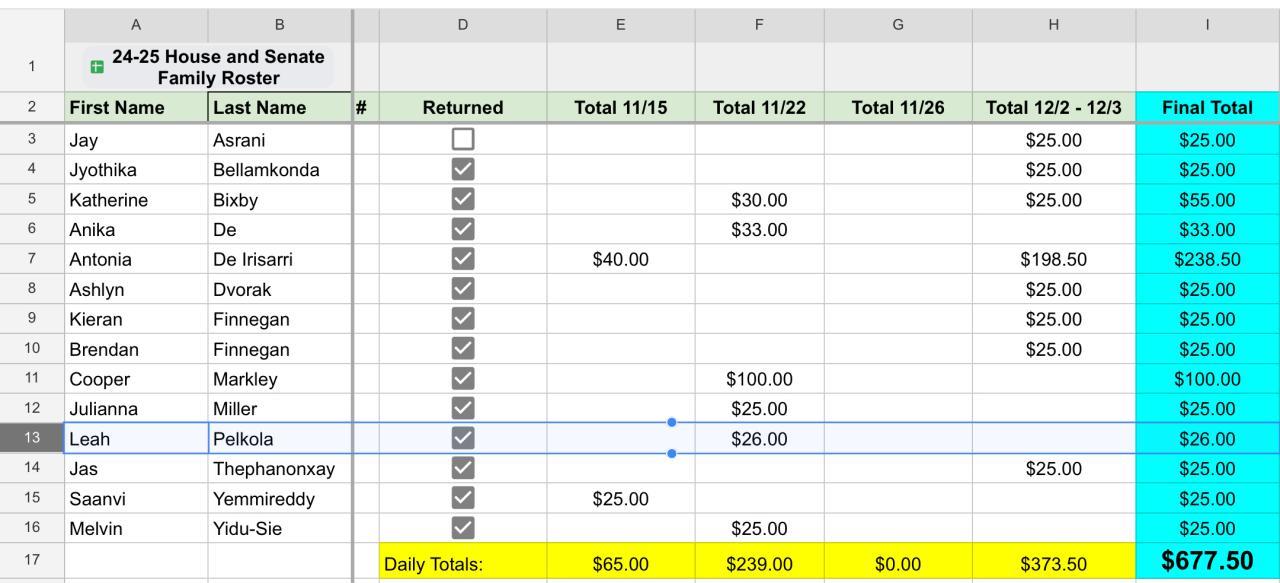Viewport: 1280px width, 583px height.
Task: Click the $677.50 grand total cell
Action: click(1207, 562)
